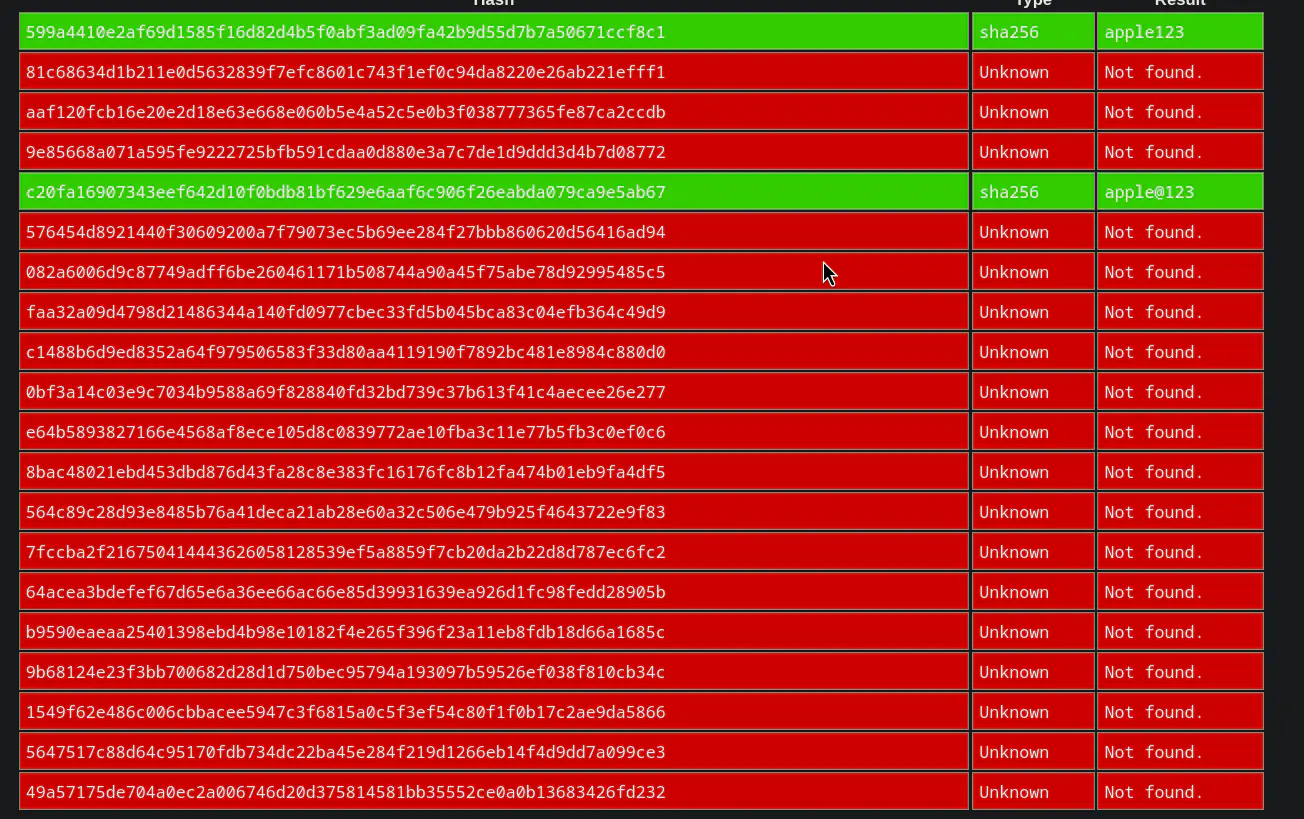
Task: Select hash starting with 9b68124e23f3
Action: 494,671
